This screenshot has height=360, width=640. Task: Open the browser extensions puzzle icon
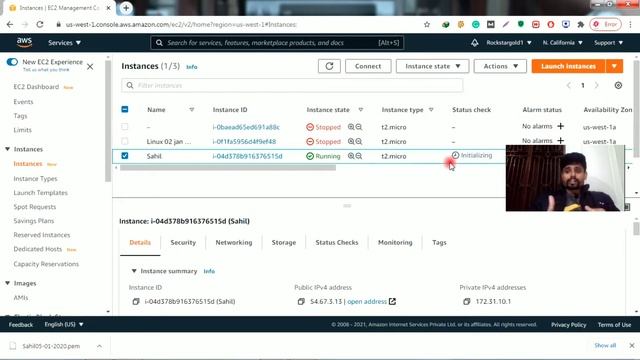580,24
